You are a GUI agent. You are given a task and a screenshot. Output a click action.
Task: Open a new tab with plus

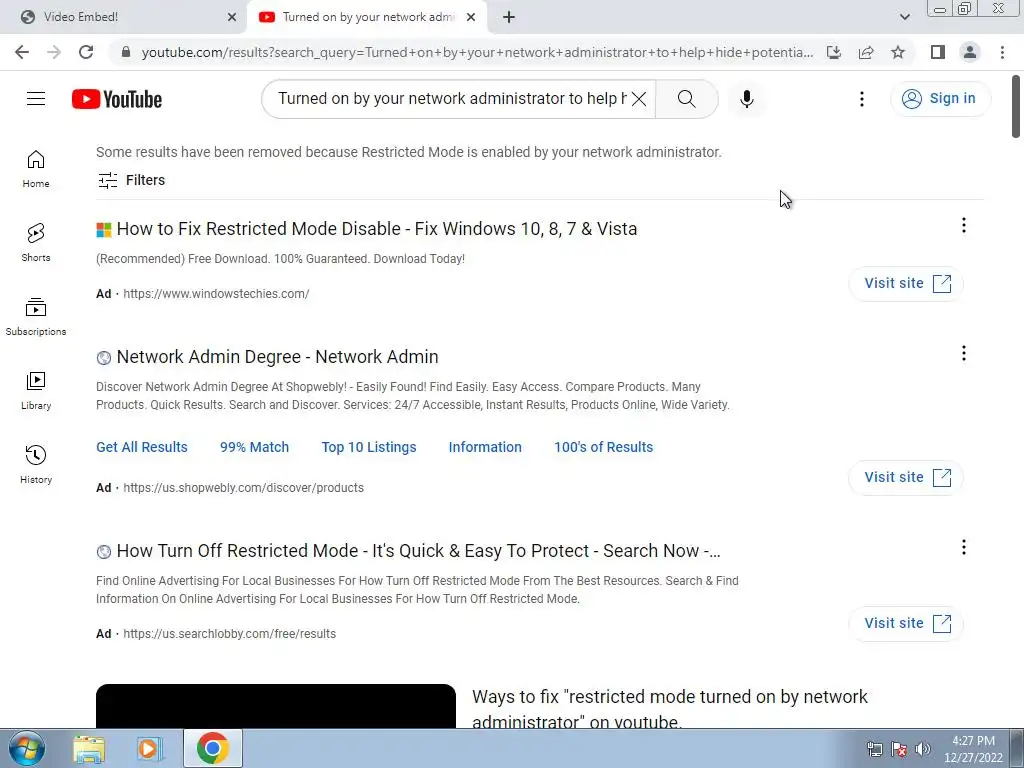509,17
